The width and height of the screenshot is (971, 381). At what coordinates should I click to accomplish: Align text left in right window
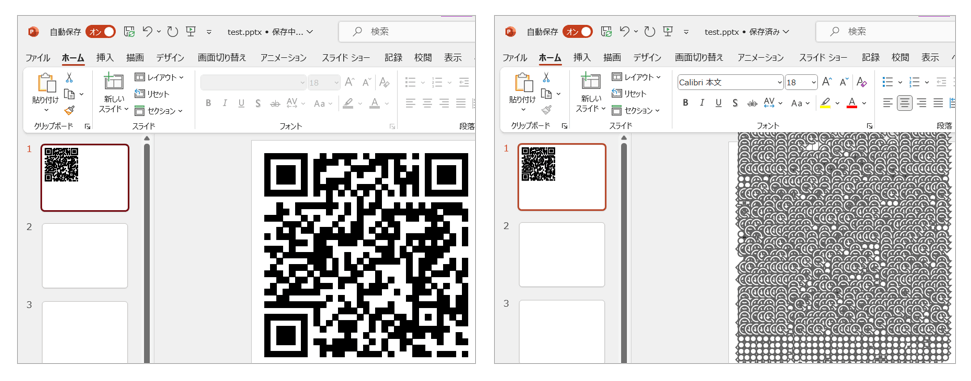pos(888,103)
